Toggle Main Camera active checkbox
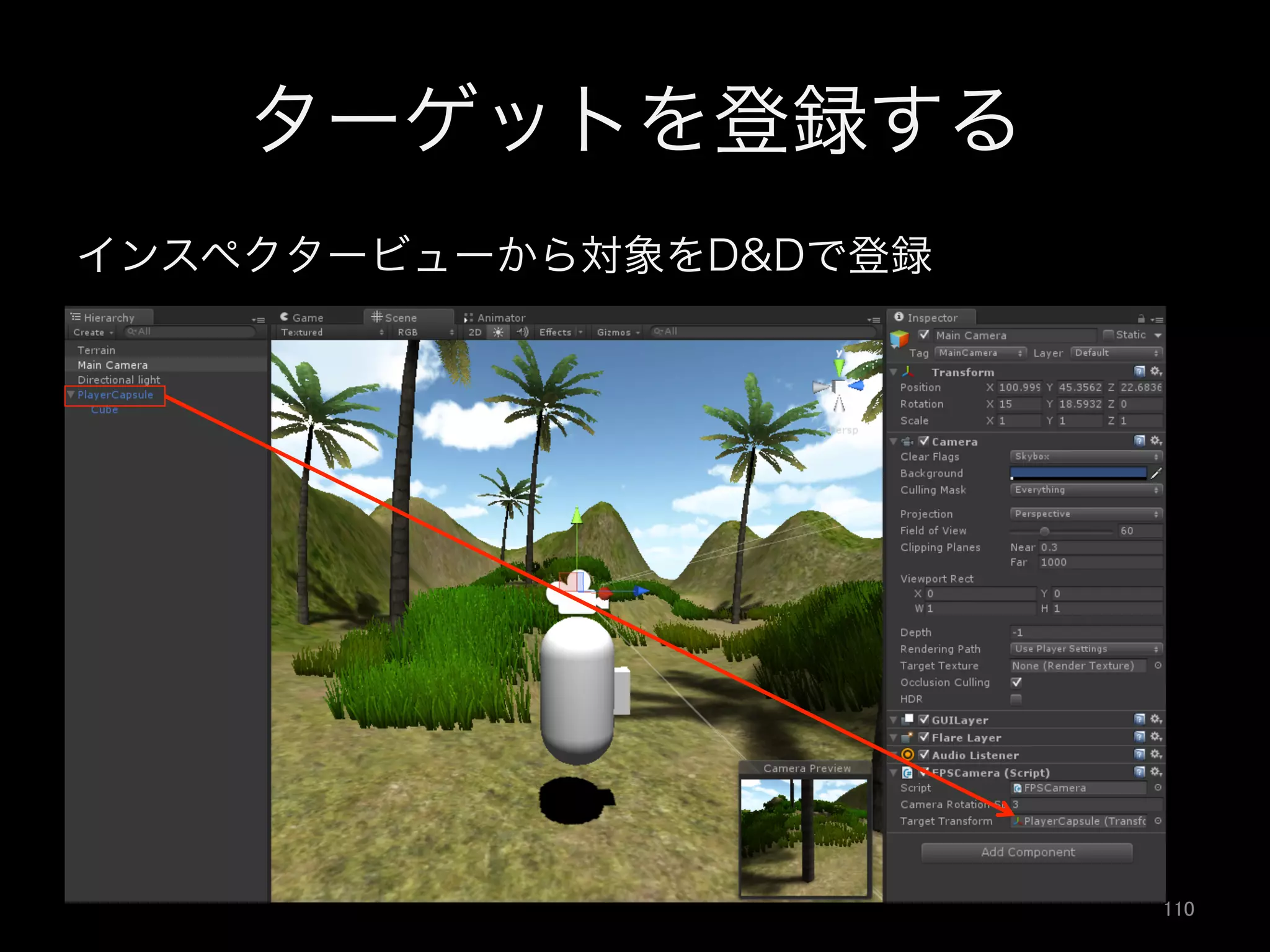 pos(924,335)
